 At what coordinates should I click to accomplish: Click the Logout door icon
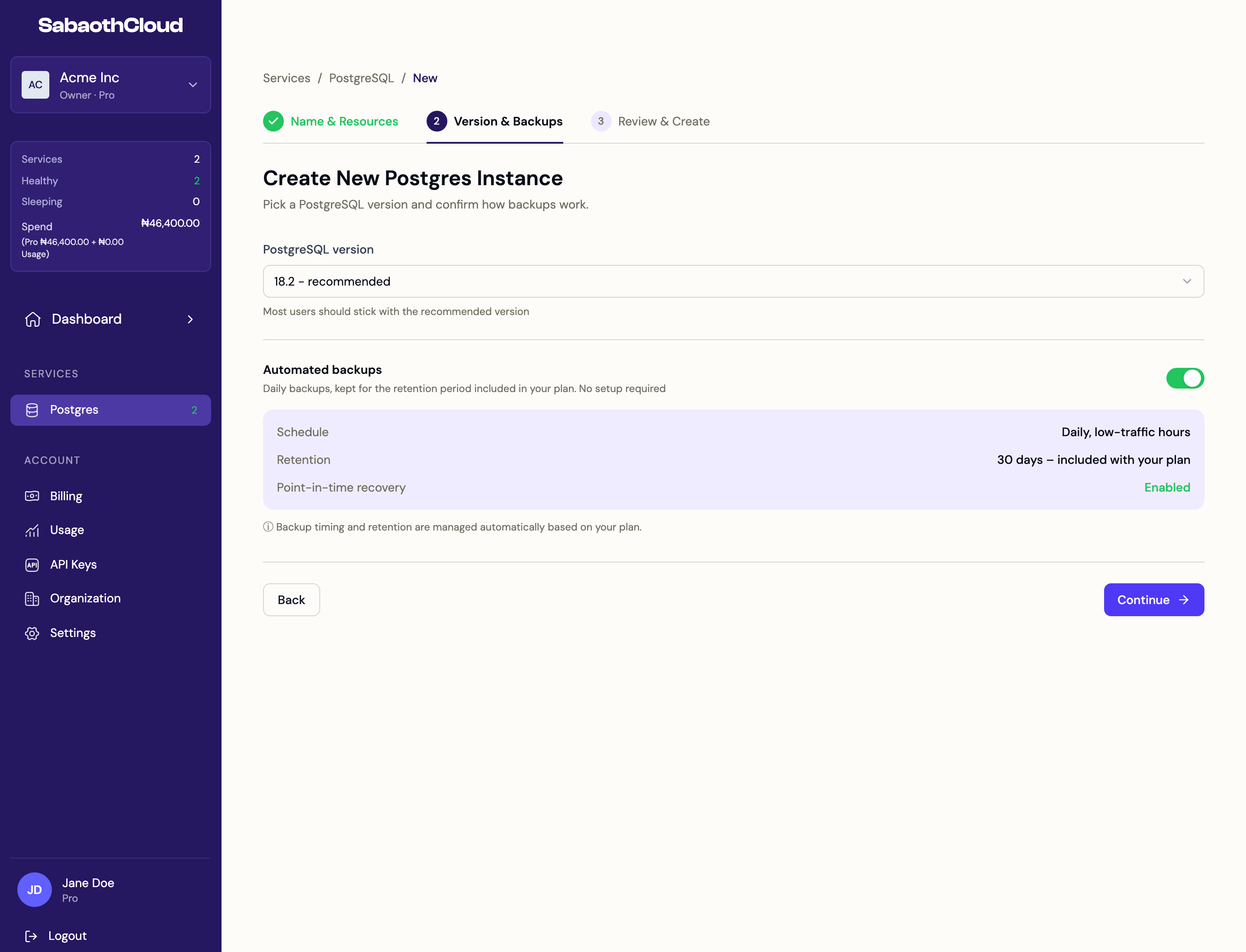tap(31, 936)
